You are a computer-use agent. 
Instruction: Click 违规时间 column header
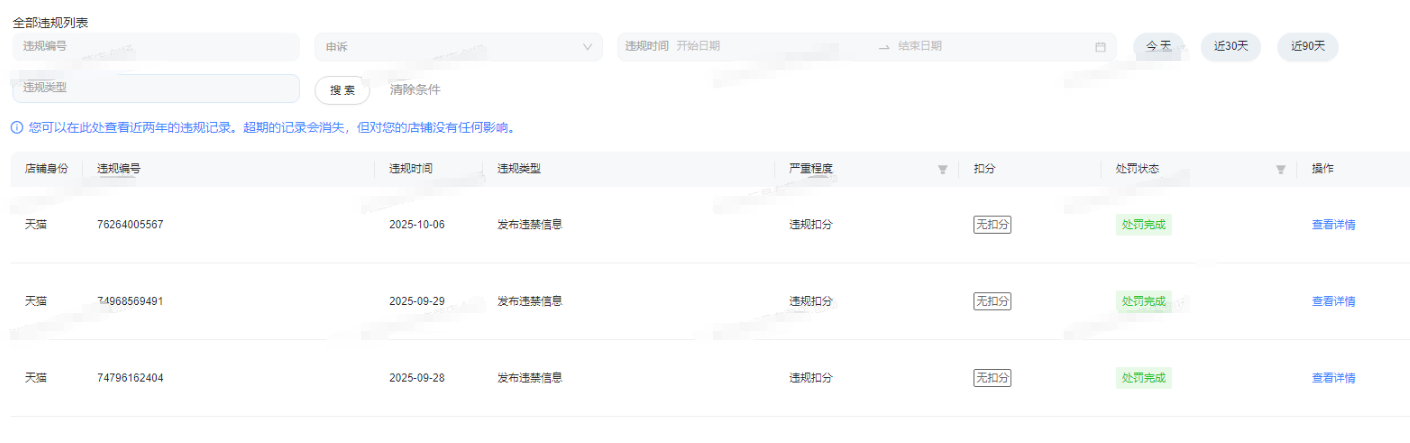point(411,169)
